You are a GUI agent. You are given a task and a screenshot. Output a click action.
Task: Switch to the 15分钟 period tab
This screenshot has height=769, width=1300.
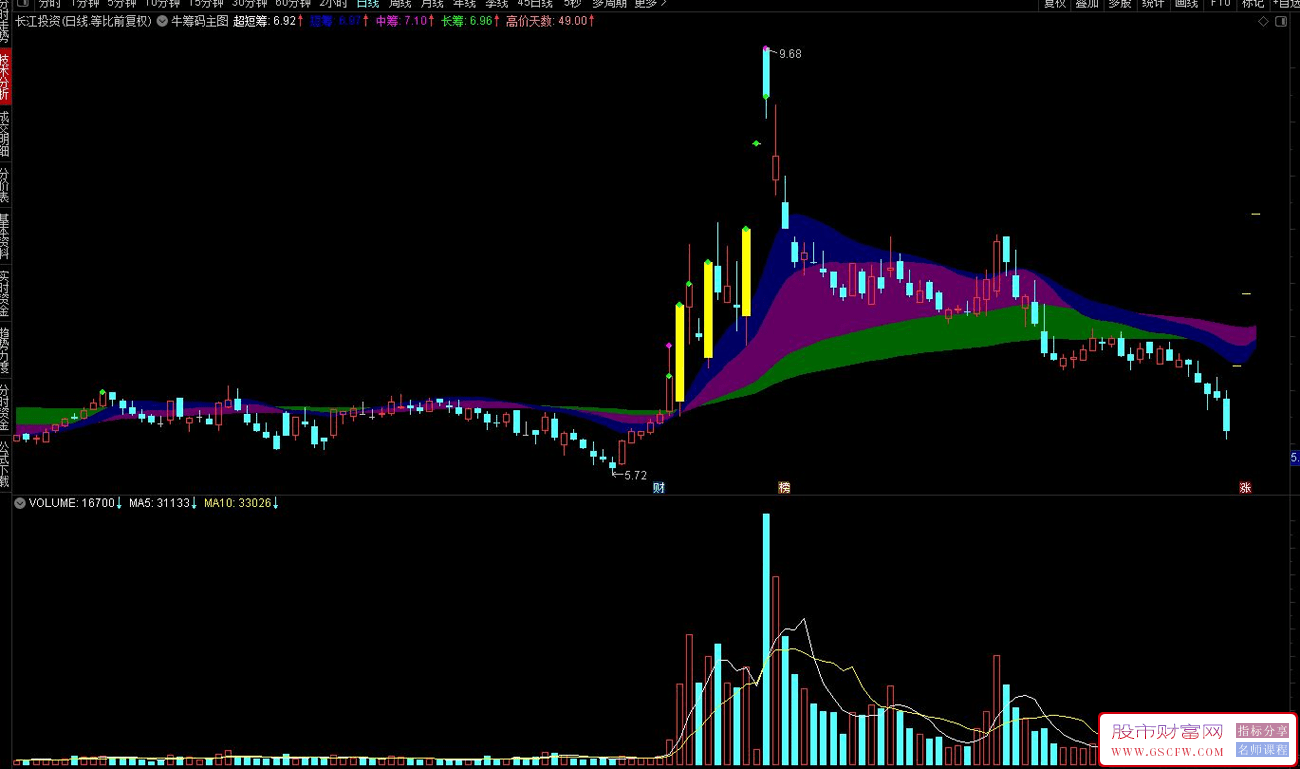coord(207,3)
